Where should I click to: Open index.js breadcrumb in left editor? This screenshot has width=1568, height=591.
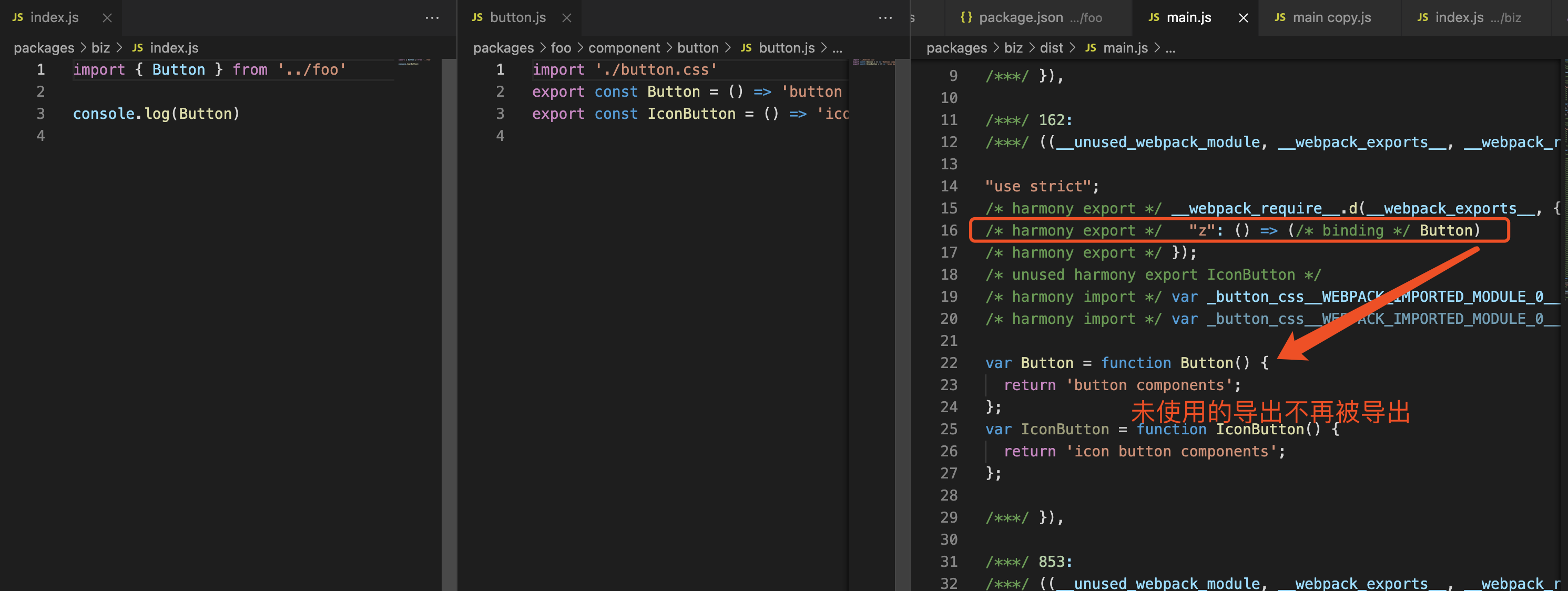(174, 47)
